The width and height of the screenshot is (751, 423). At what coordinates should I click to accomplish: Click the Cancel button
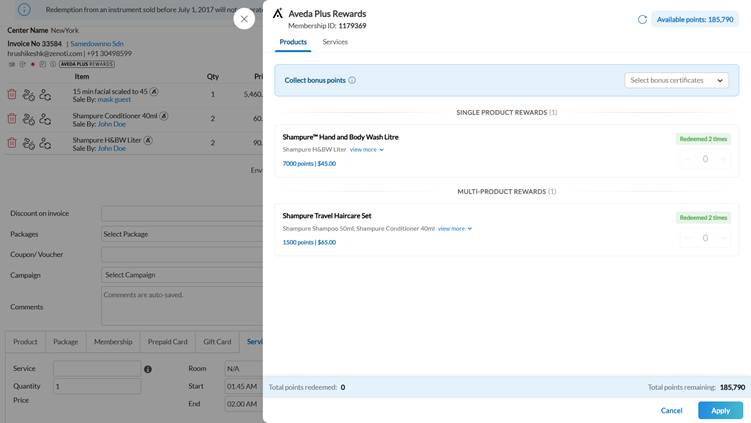tap(671, 411)
